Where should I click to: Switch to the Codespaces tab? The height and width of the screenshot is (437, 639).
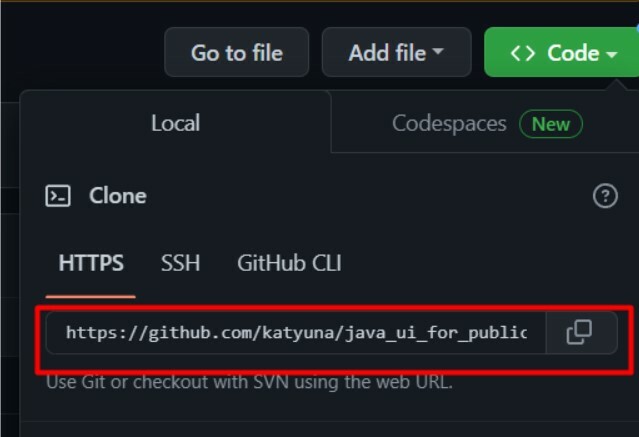click(x=485, y=124)
